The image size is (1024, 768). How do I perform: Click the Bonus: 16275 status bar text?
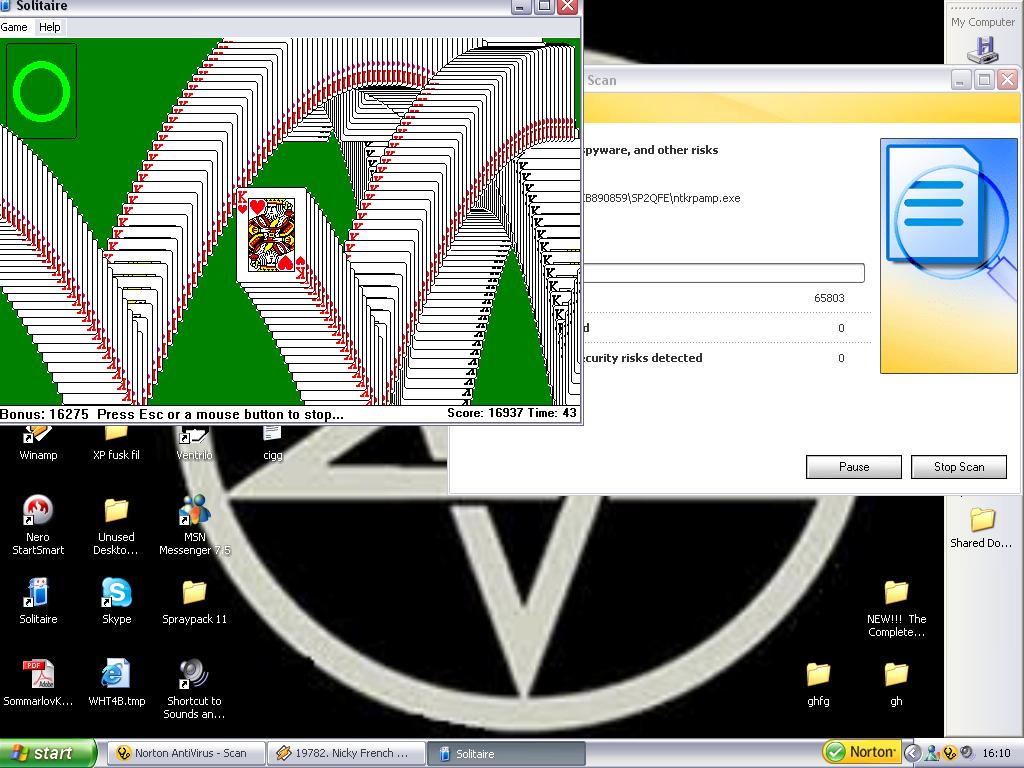point(44,414)
